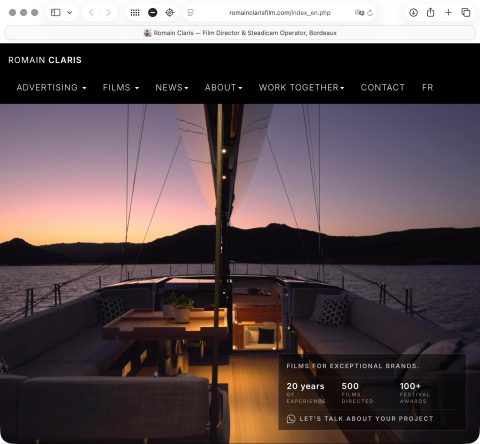The image size is (480, 444).
Task: Toggle the Safari sidebar button
Action: pyautogui.click(x=55, y=13)
